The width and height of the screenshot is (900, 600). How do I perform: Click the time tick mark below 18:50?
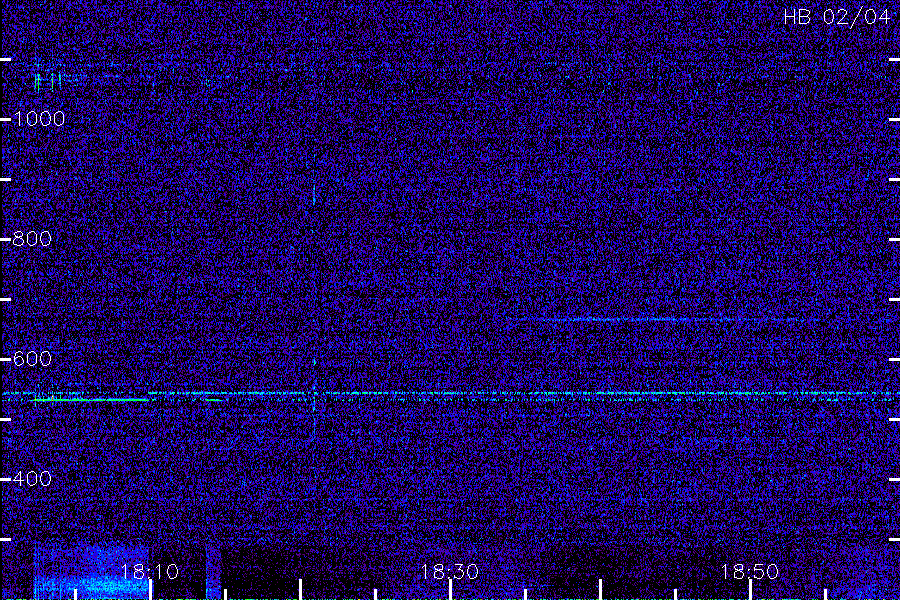click(750, 590)
